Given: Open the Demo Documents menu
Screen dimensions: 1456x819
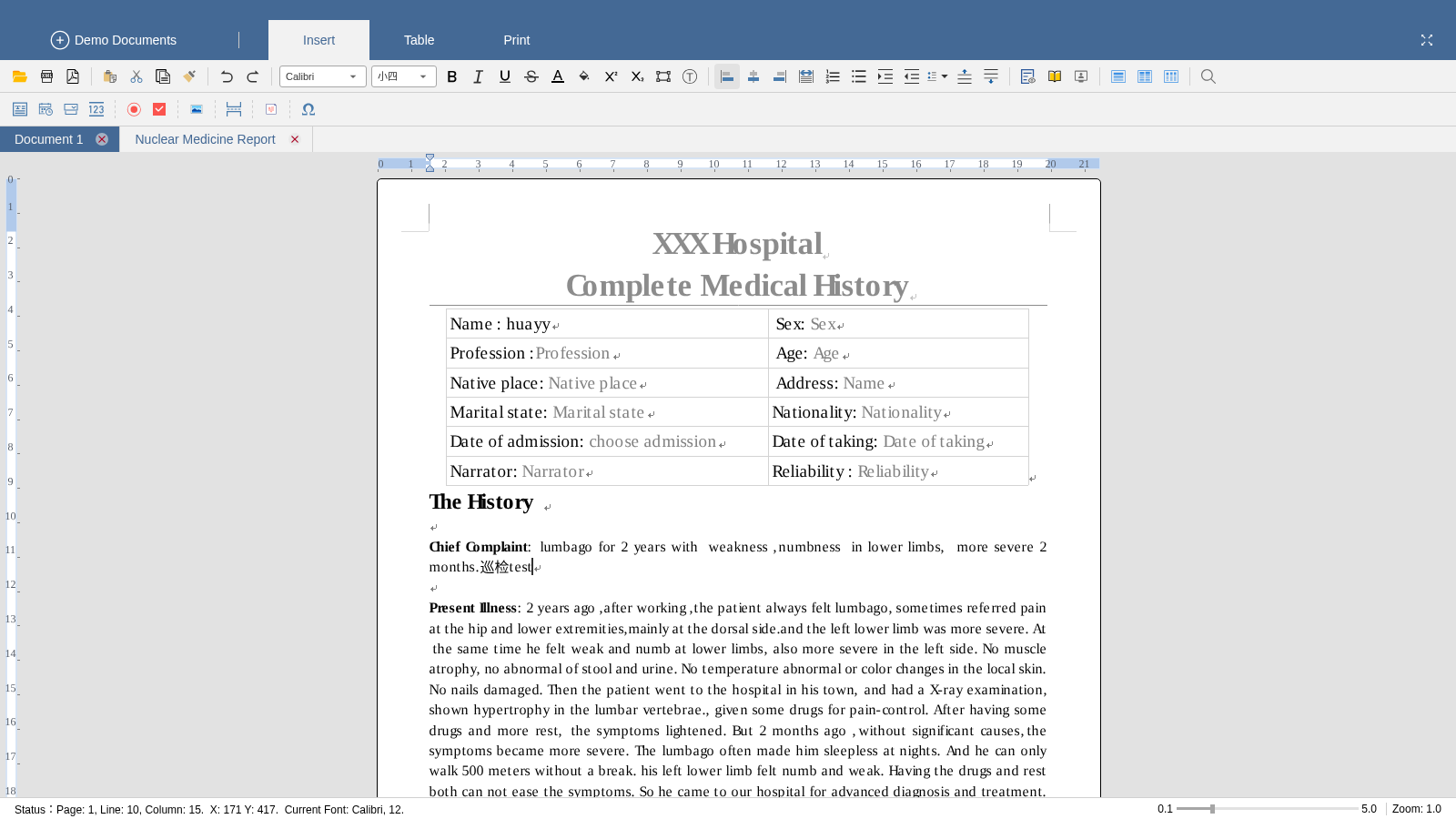Looking at the screenshot, I should 114,40.
